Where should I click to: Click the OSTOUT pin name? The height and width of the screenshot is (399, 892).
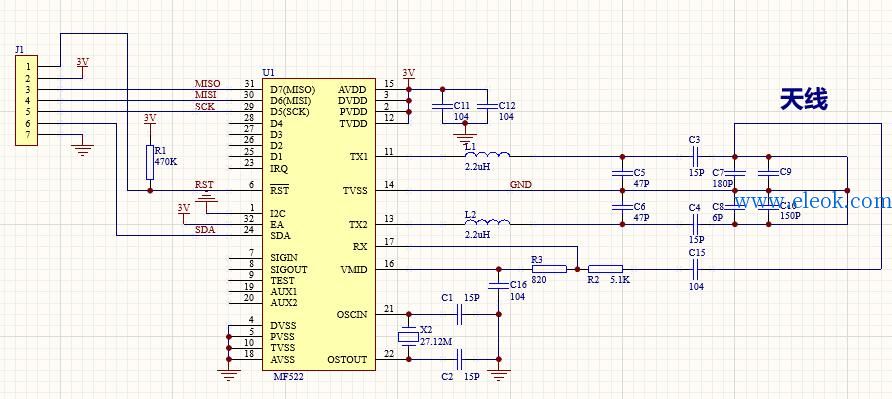pyautogui.click(x=347, y=360)
